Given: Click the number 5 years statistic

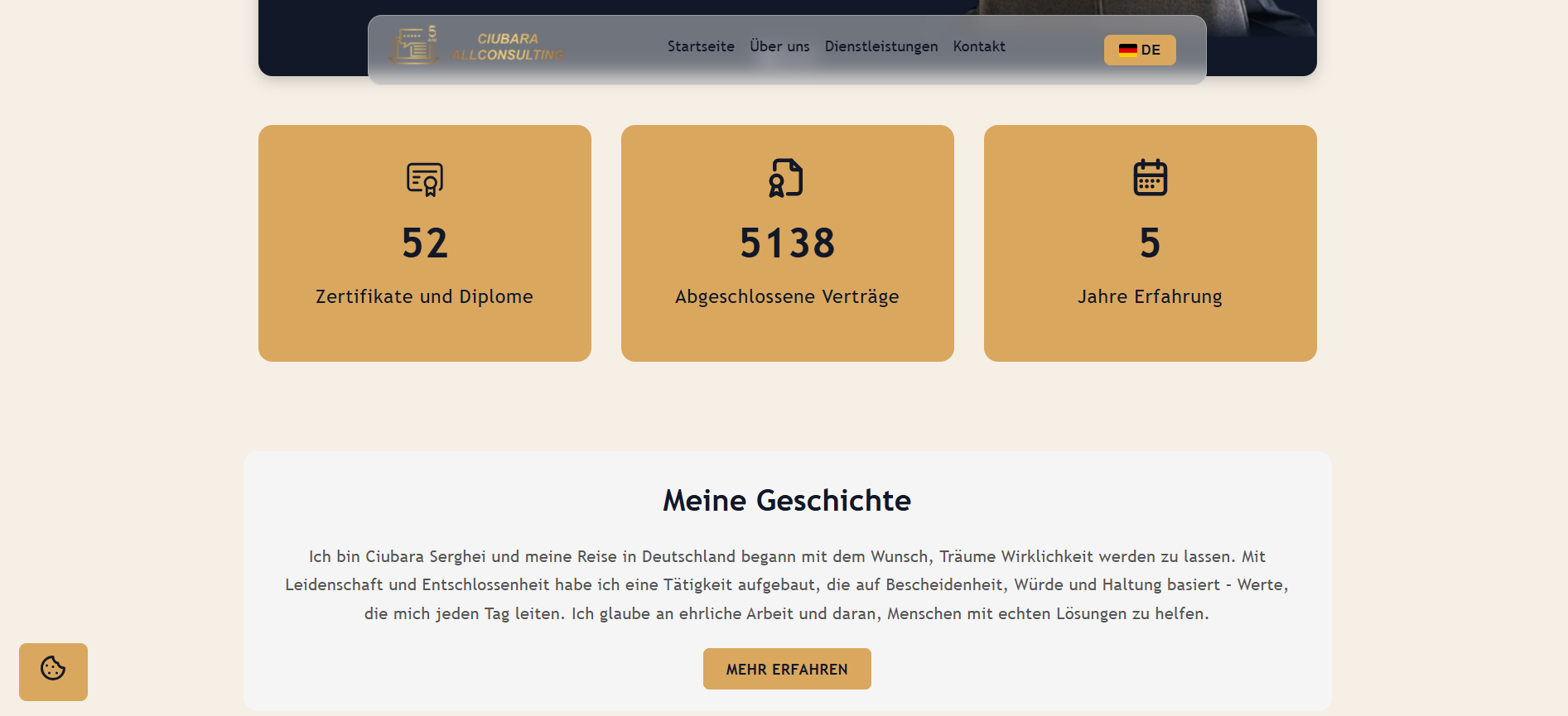Looking at the screenshot, I should pos(1150,243).
